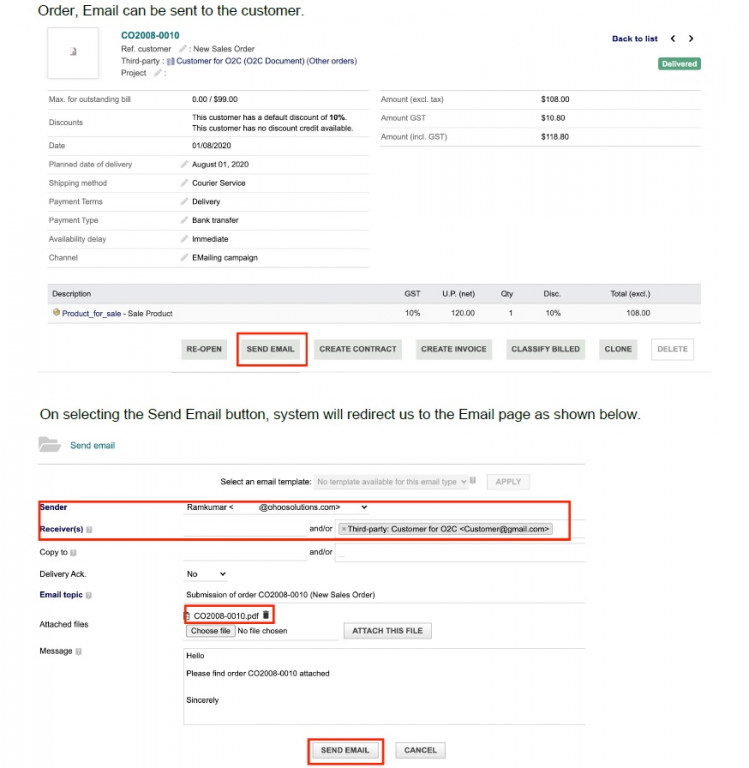Screen dimensions: 749x768
Task: Click the RE-OPEN button
Action: [x=204, y=349]
